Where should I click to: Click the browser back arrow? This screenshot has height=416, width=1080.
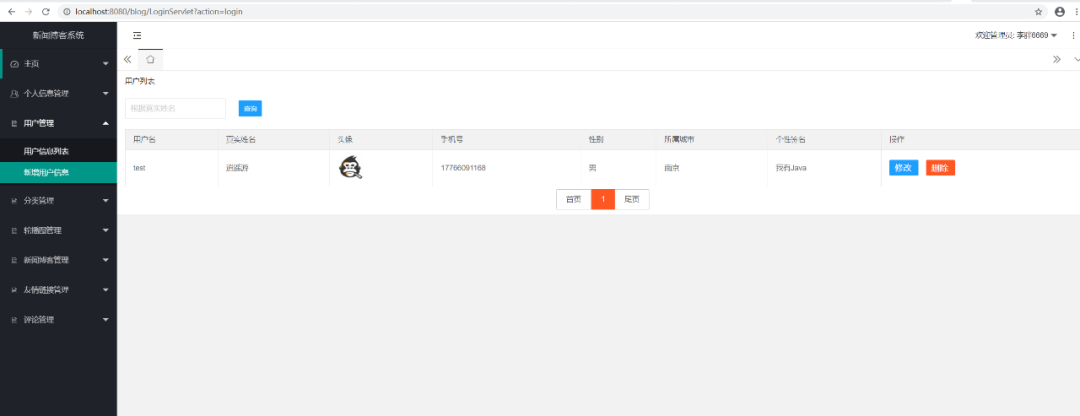10,11
